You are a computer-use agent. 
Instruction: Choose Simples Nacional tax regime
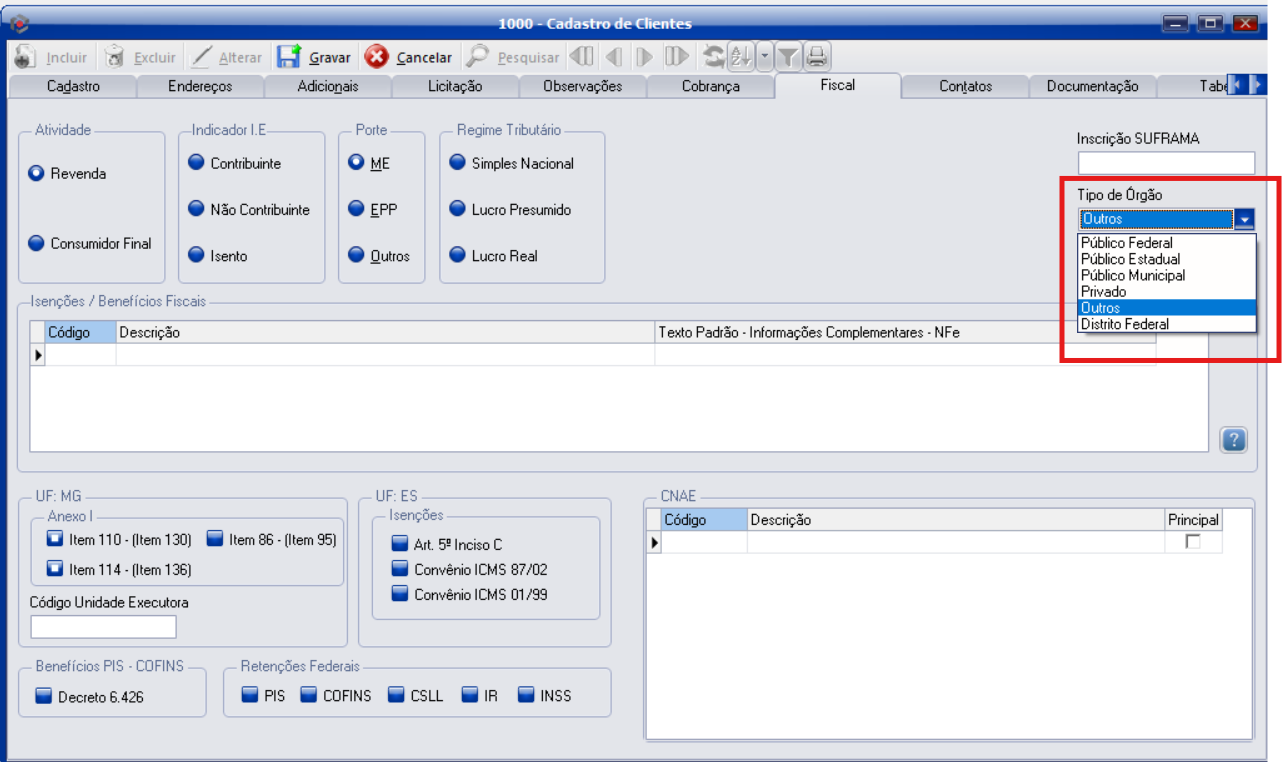coord(458,163)
